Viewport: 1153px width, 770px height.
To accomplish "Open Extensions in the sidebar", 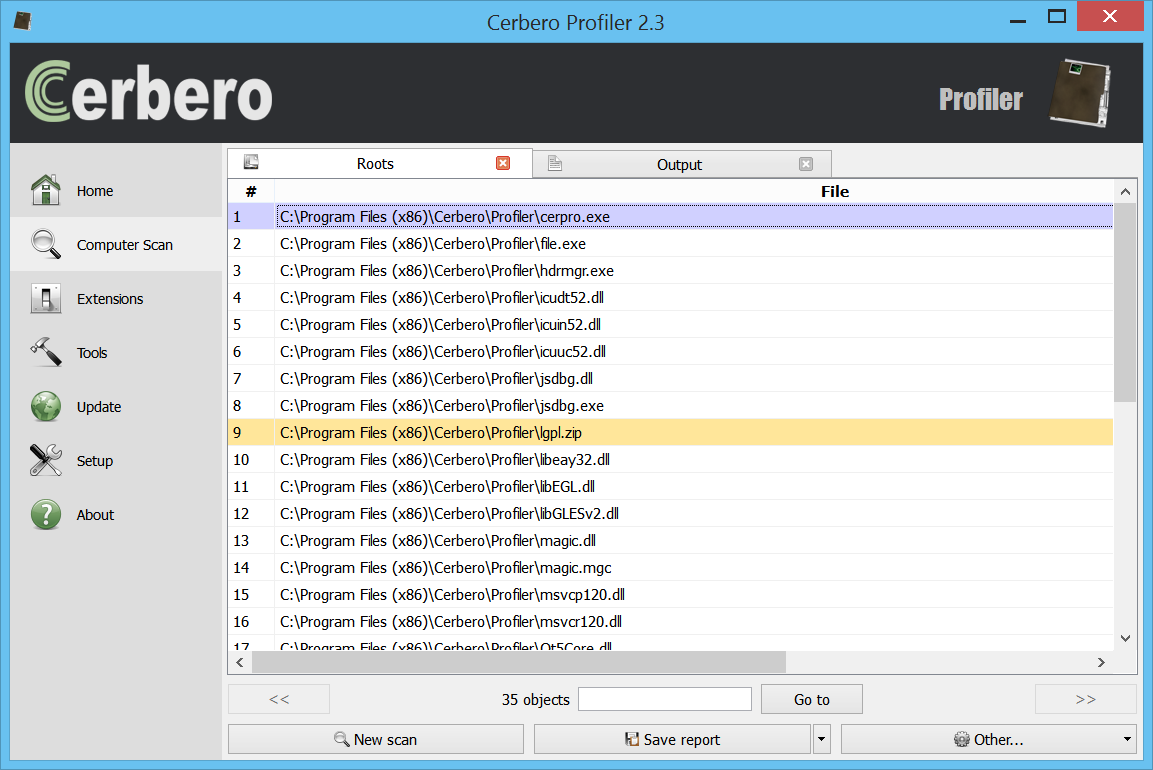I will tap(116, 299).
